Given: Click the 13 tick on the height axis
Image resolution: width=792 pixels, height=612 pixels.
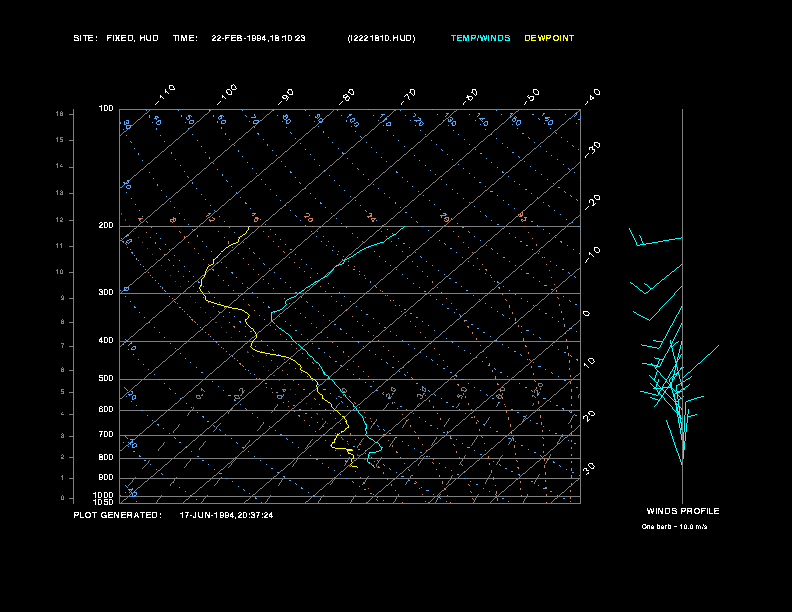Looking at the screenshot, I should point(60,193).
